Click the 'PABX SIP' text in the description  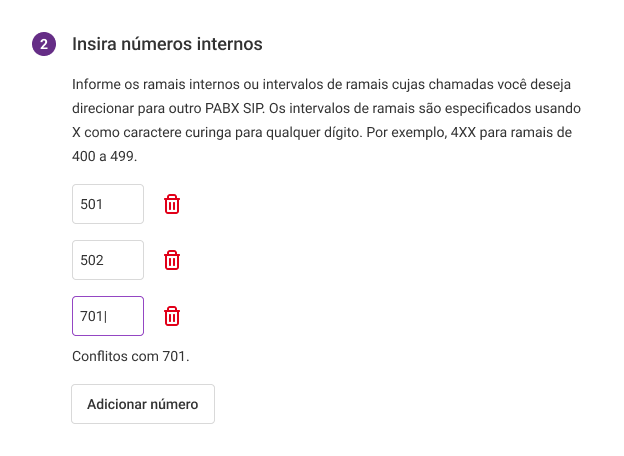point(235,108)
